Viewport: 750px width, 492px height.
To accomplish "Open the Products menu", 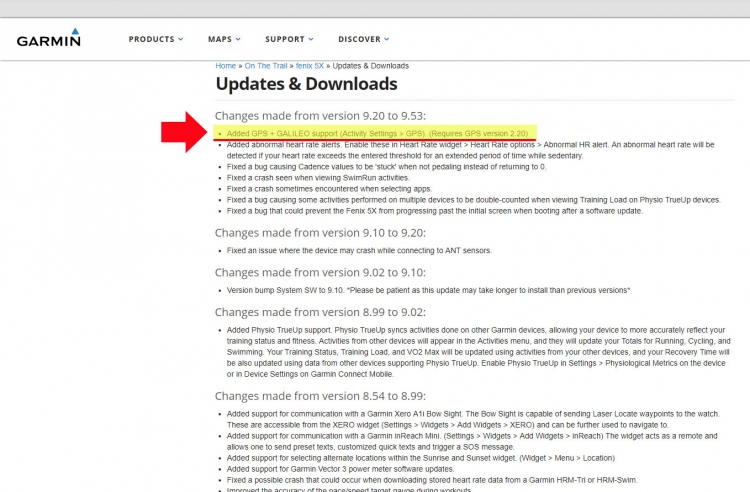I will (x=151, y=39).
